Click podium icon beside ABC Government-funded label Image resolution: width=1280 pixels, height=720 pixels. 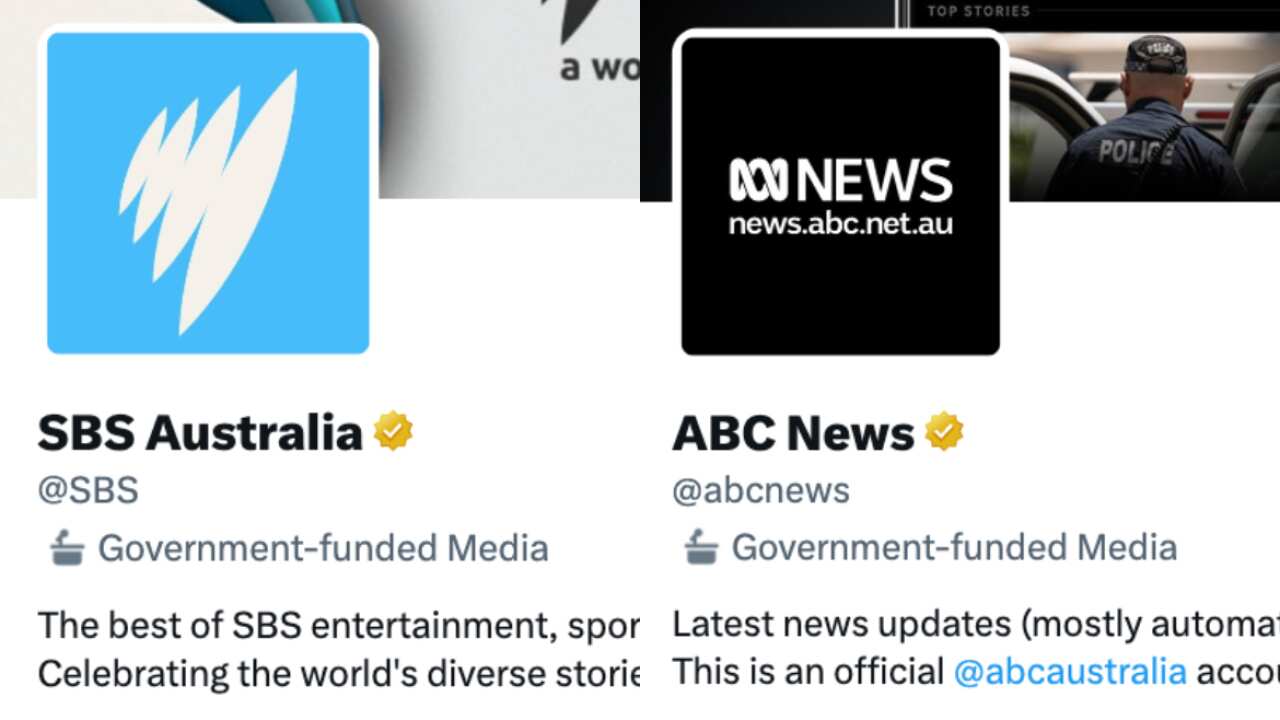tap(701, 548)
